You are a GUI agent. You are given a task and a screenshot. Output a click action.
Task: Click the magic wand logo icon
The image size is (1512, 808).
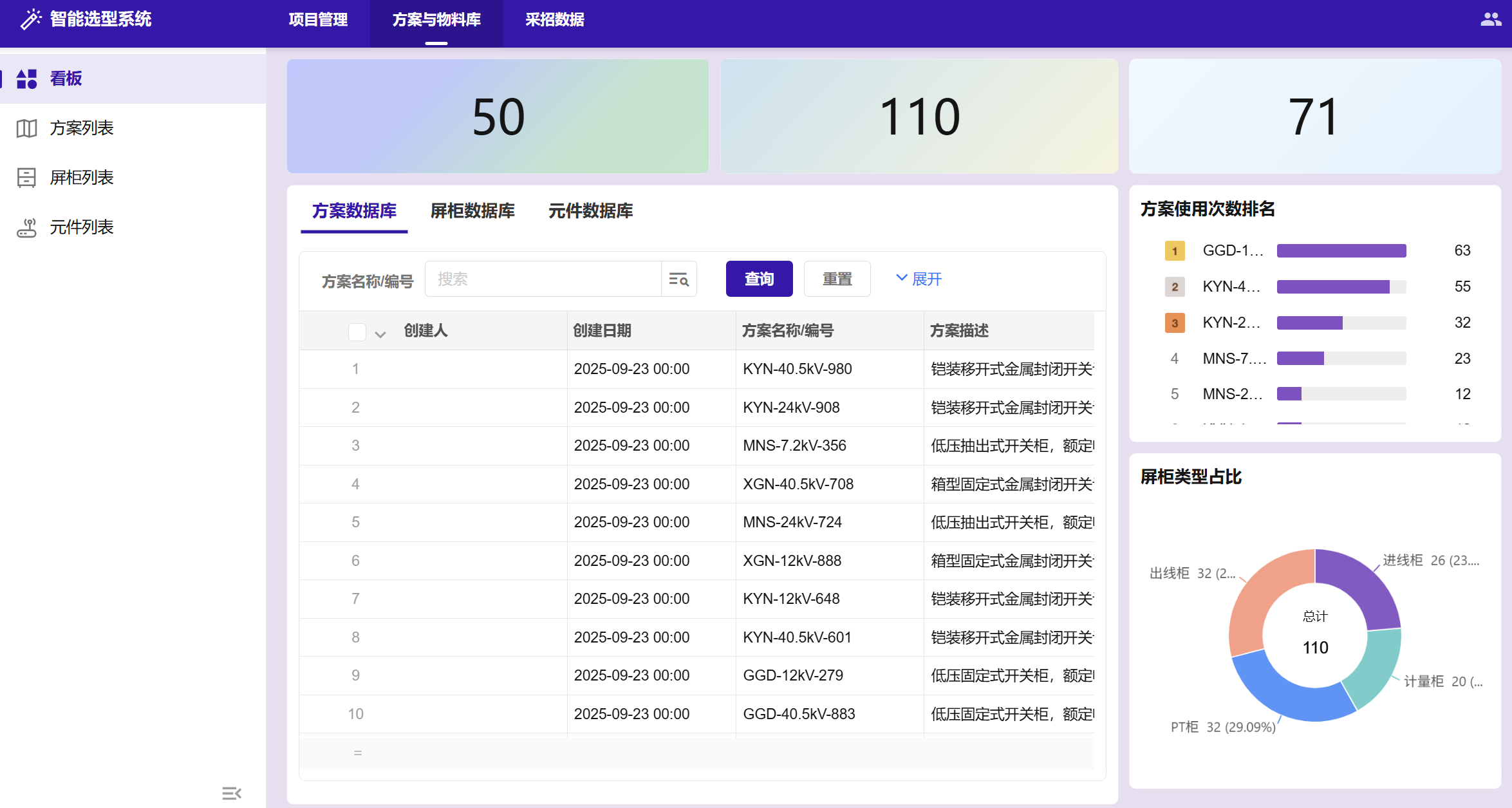[30, 19]
